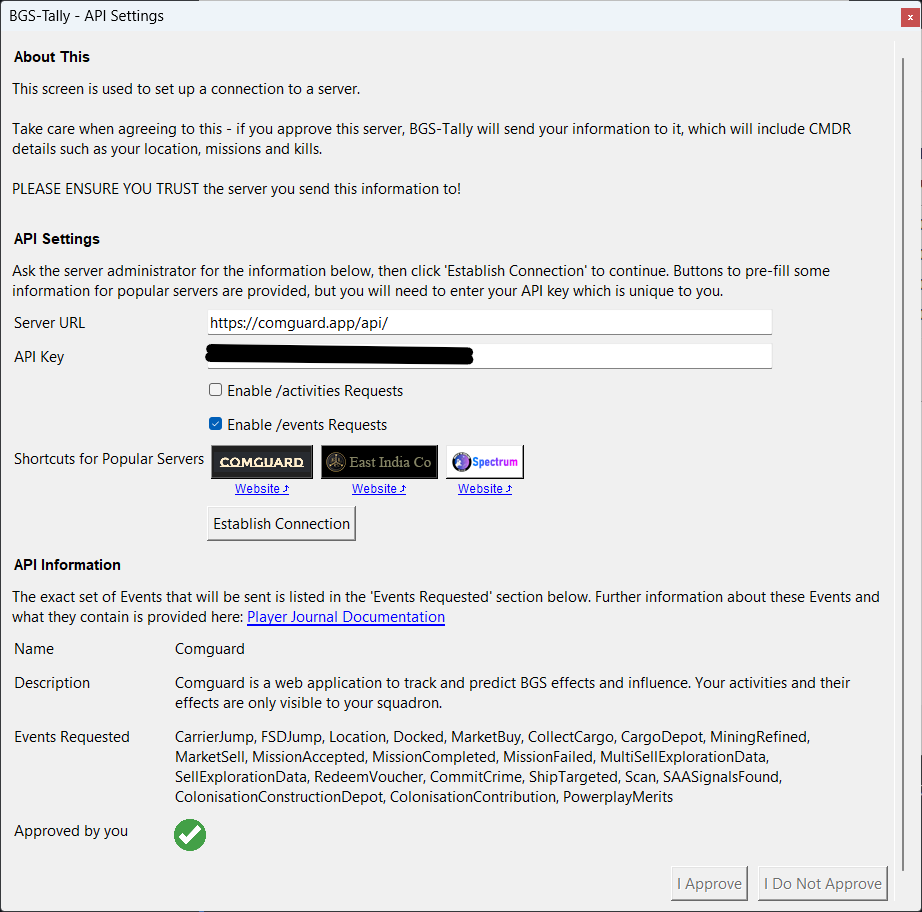Focus the API Key input field
Viewport: 922px width, 912px height.
pos(489,356)
